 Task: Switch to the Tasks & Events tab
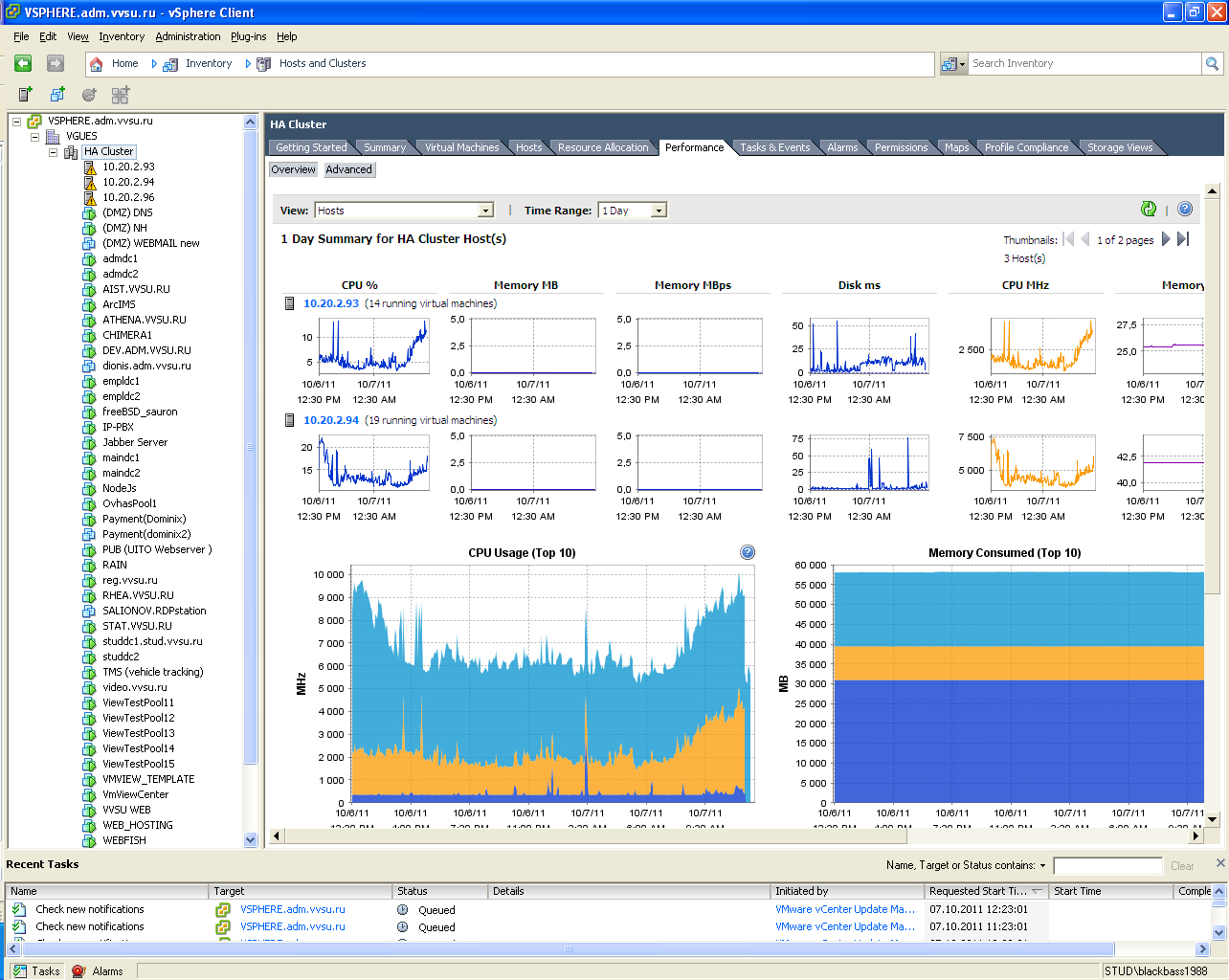(774, 147)
